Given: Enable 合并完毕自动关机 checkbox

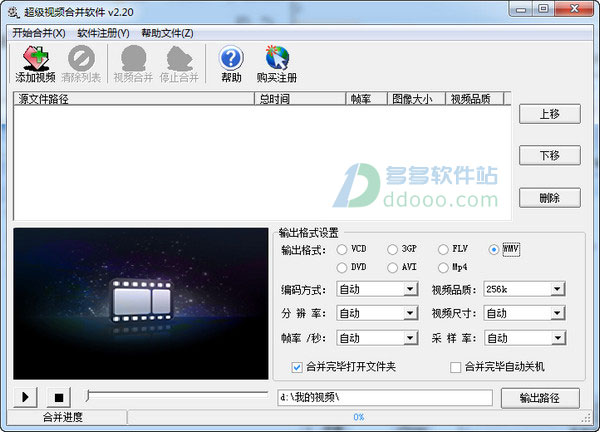Looking at the screenshot, I should click(x=455, y=367).
